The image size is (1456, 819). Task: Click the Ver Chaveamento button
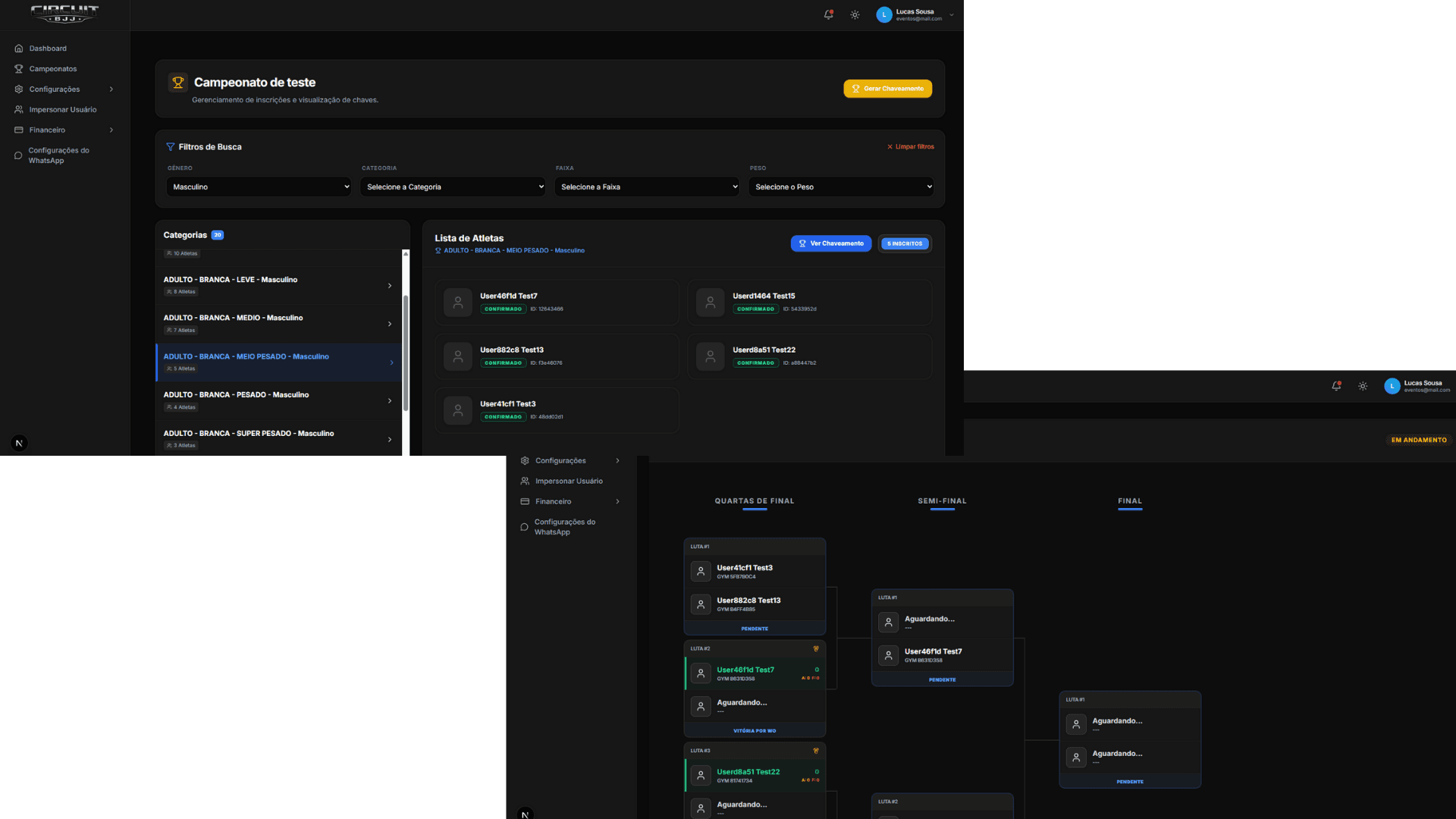[831, 243]
